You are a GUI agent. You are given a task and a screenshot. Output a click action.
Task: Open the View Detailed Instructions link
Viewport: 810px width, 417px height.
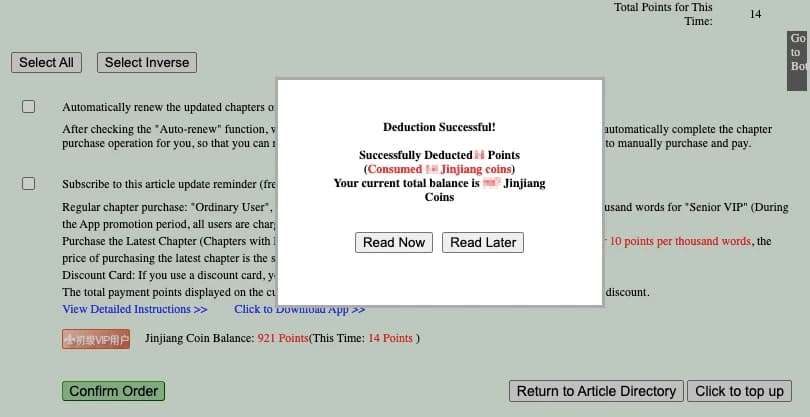point(135,309)
